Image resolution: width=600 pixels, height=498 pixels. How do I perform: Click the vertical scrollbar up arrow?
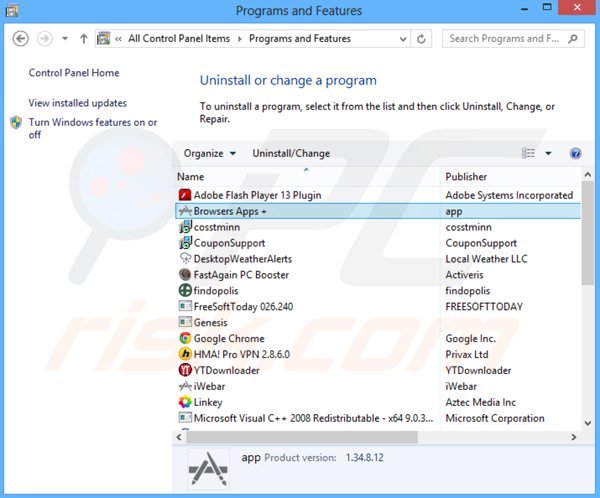click(588, 175)
